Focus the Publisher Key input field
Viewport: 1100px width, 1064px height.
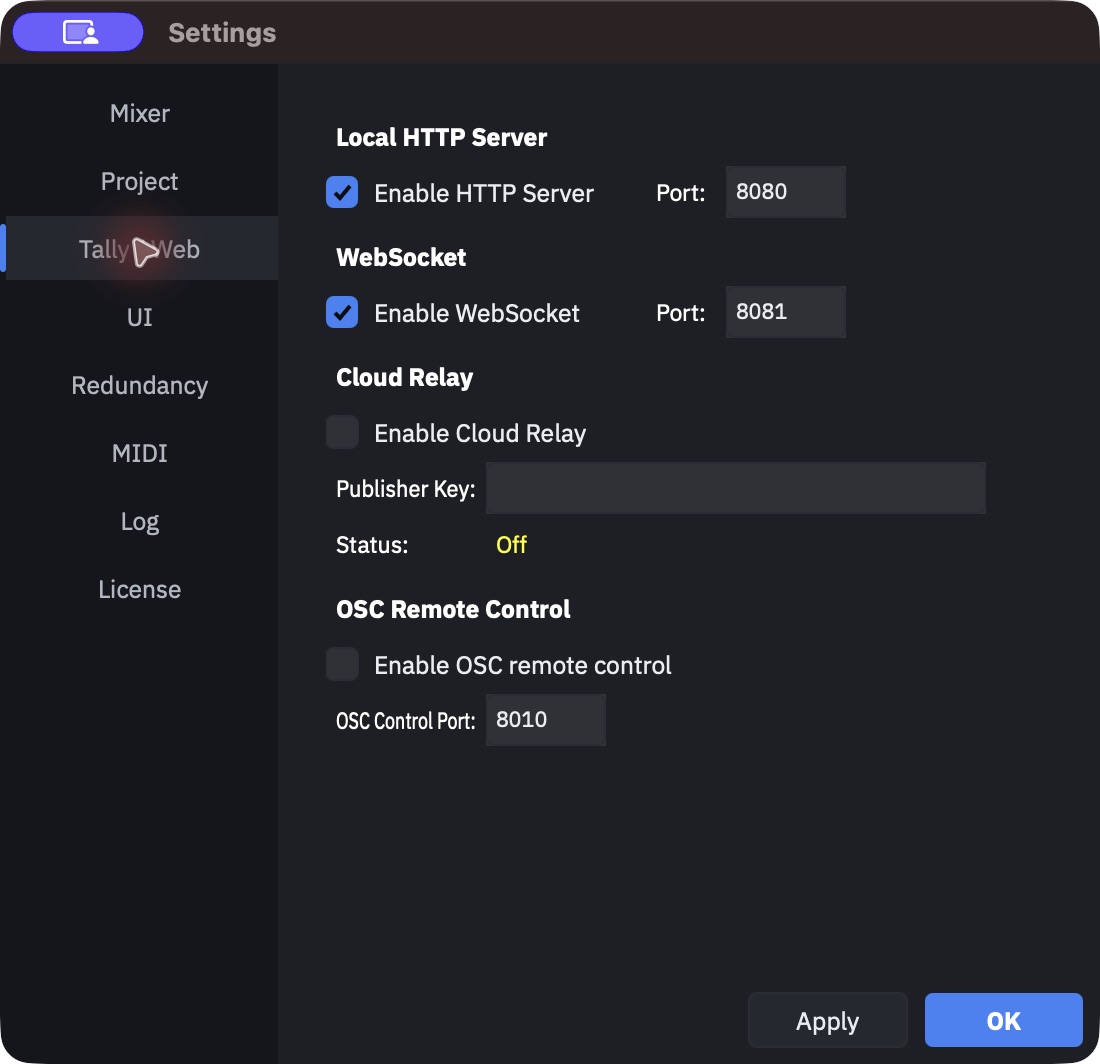(x=736, y=487)
